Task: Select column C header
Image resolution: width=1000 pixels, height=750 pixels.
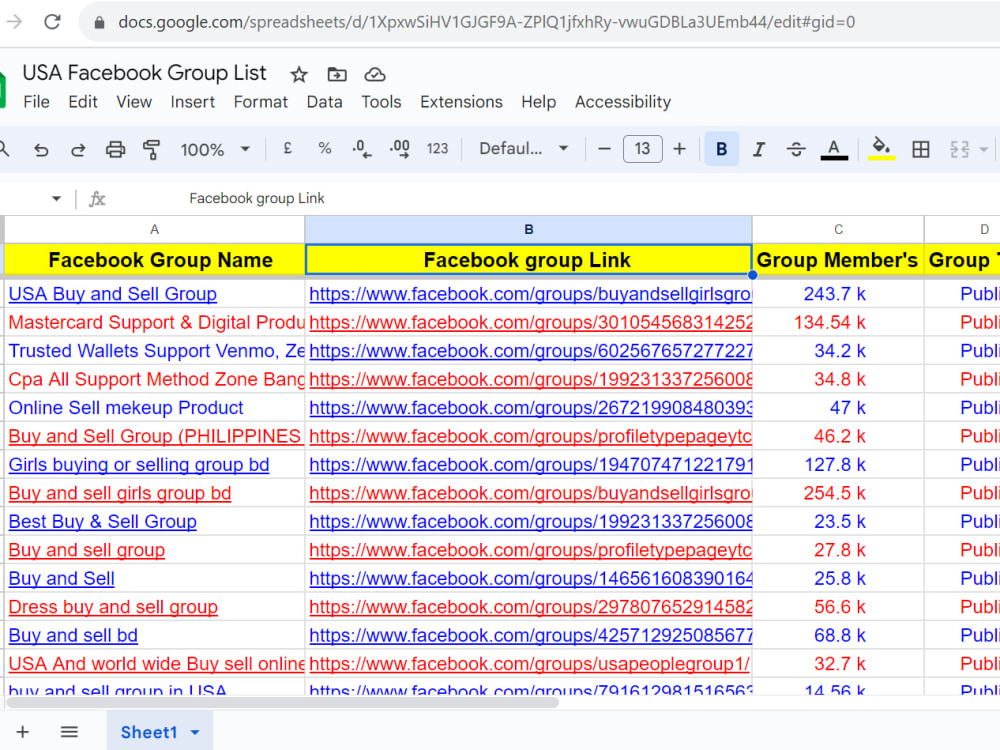Action: (838, 230)
